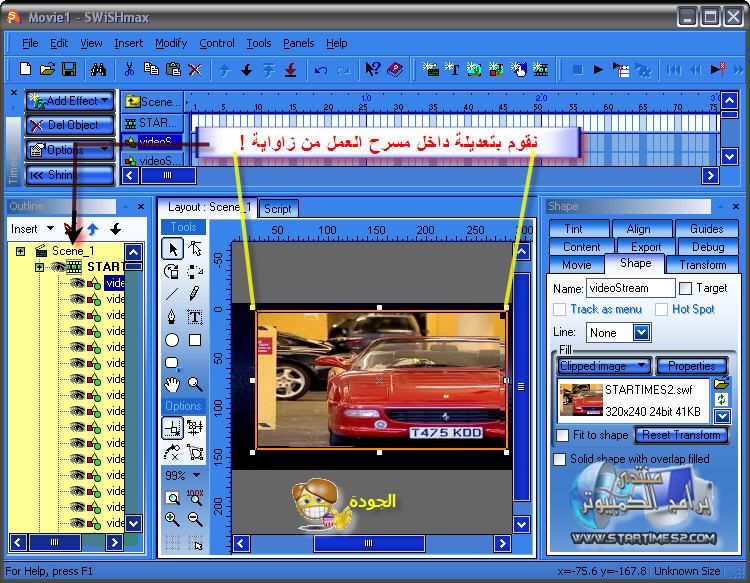Open the Clipped image fill type dropdown
Viewport: 750px width, 583px height.
605,366
